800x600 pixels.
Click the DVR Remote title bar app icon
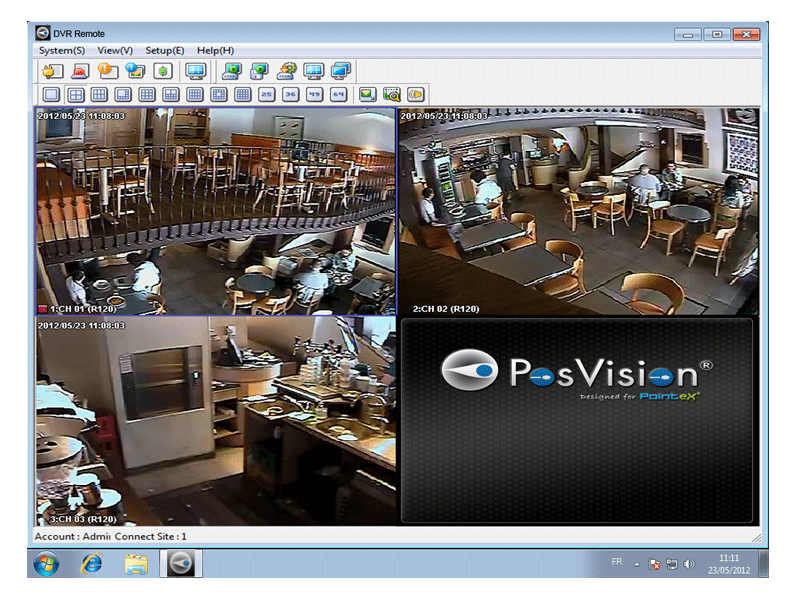43,33
